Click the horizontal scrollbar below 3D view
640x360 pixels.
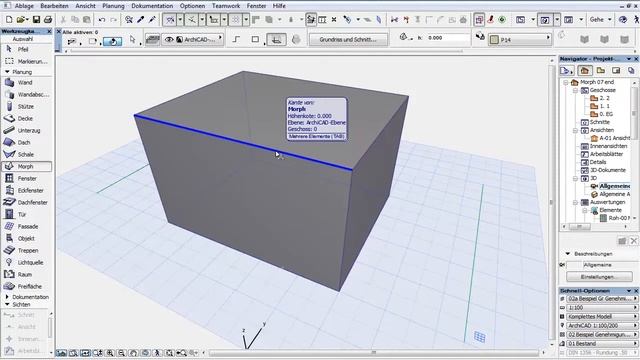point(373,353)
